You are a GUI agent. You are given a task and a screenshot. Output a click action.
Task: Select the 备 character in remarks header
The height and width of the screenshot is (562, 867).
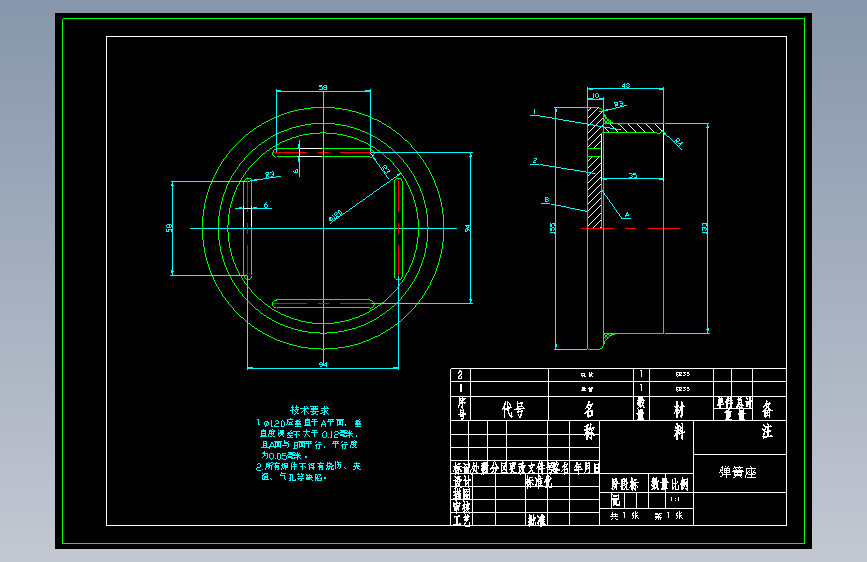click(x=767, y=409)
